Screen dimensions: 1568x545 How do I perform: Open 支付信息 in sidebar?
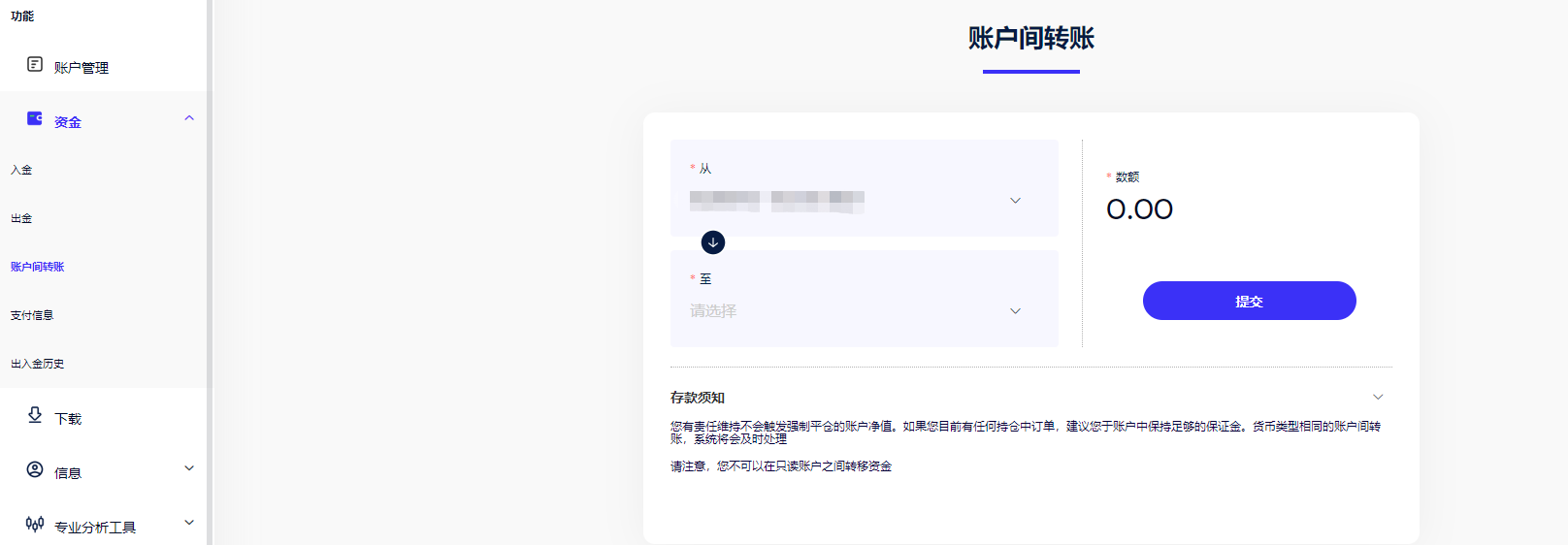point(32,315)
